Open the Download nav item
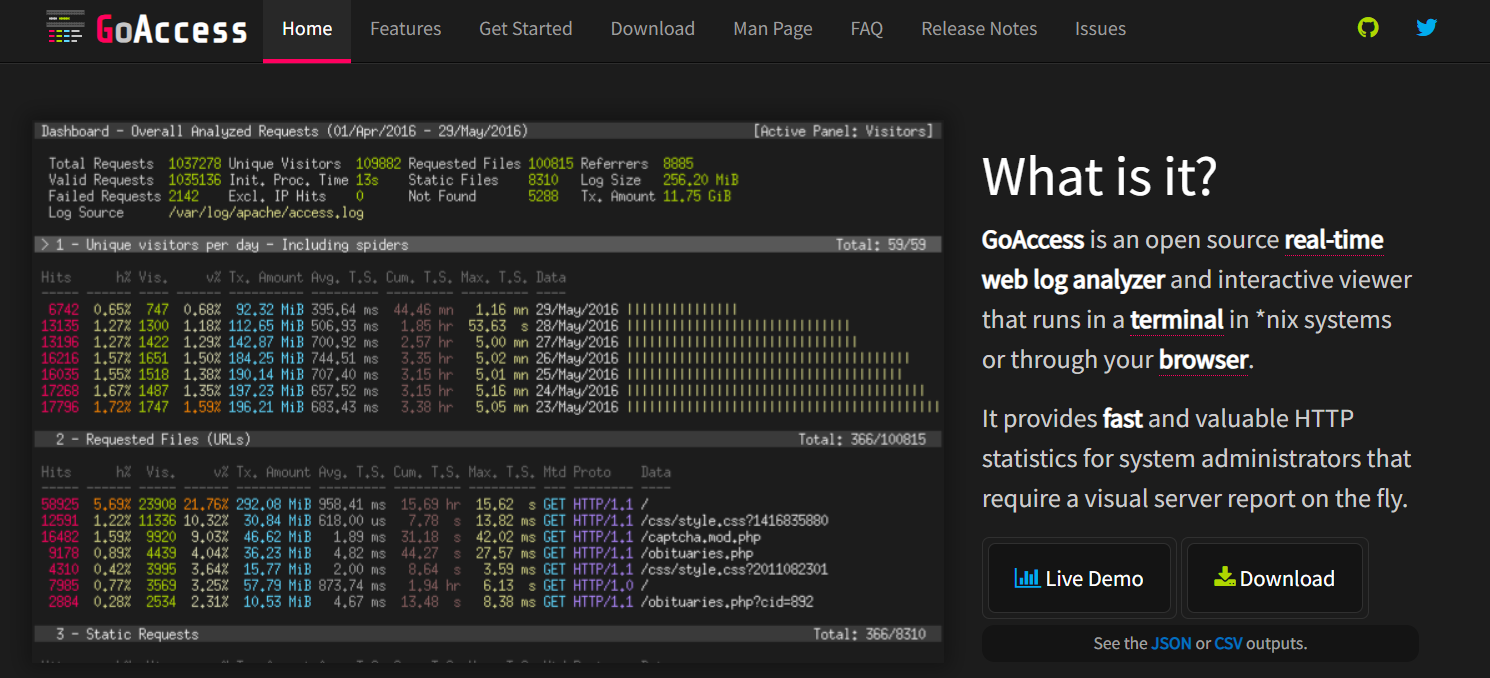Screen dimensions: 1490x678 tap(653, 29)
